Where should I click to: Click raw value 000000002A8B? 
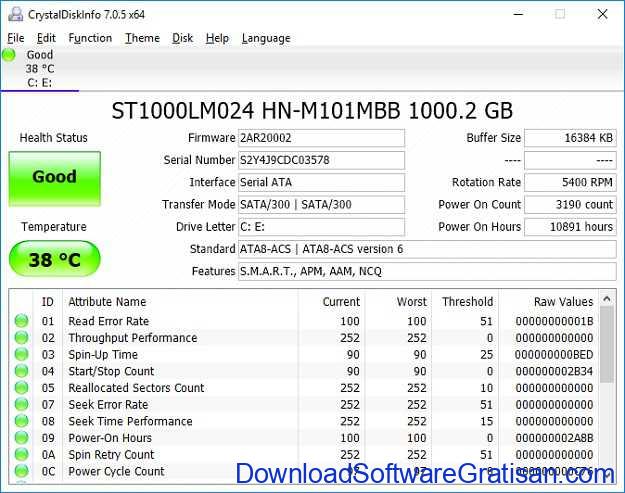coord(554,438)
